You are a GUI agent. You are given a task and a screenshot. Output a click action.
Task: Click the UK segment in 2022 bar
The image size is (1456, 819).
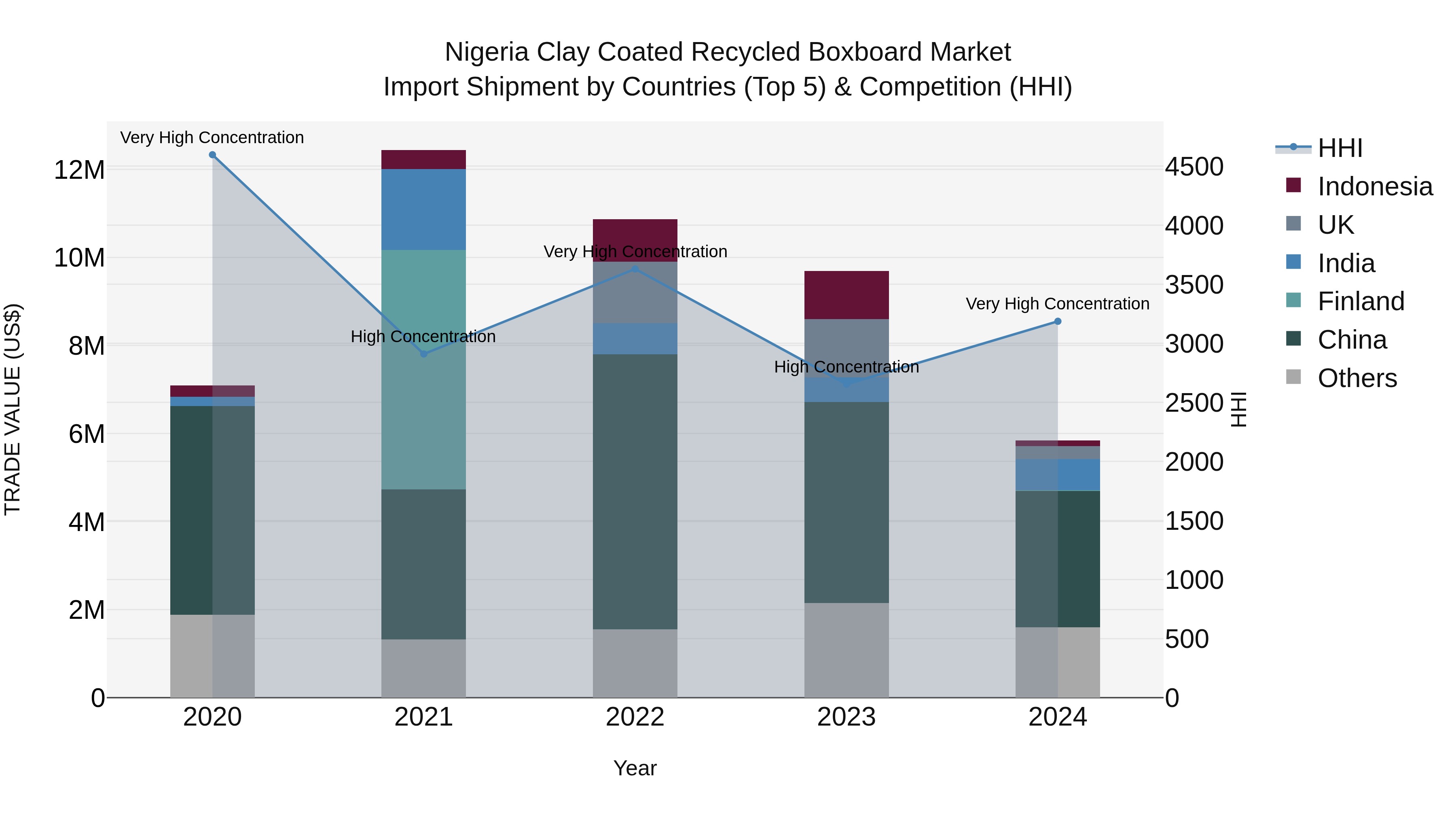pos(635,292)
